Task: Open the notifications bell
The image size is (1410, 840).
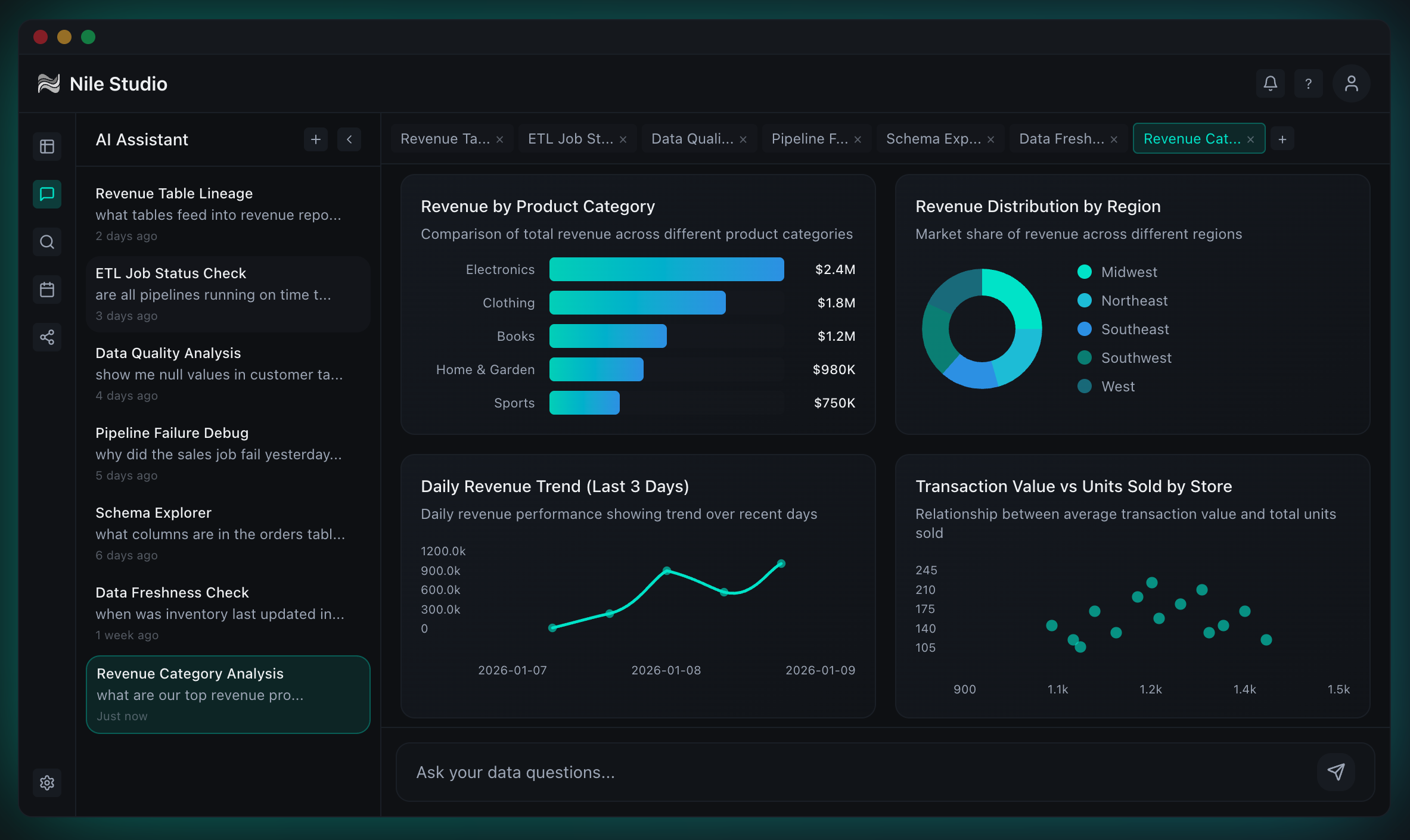Action: (1270, 83)
